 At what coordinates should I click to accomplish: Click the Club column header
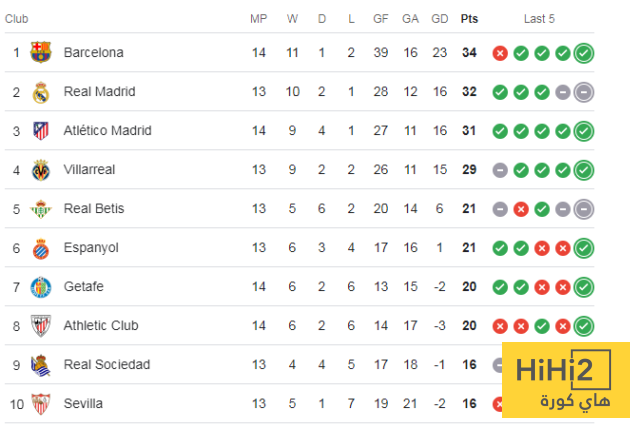pos(16,18)
